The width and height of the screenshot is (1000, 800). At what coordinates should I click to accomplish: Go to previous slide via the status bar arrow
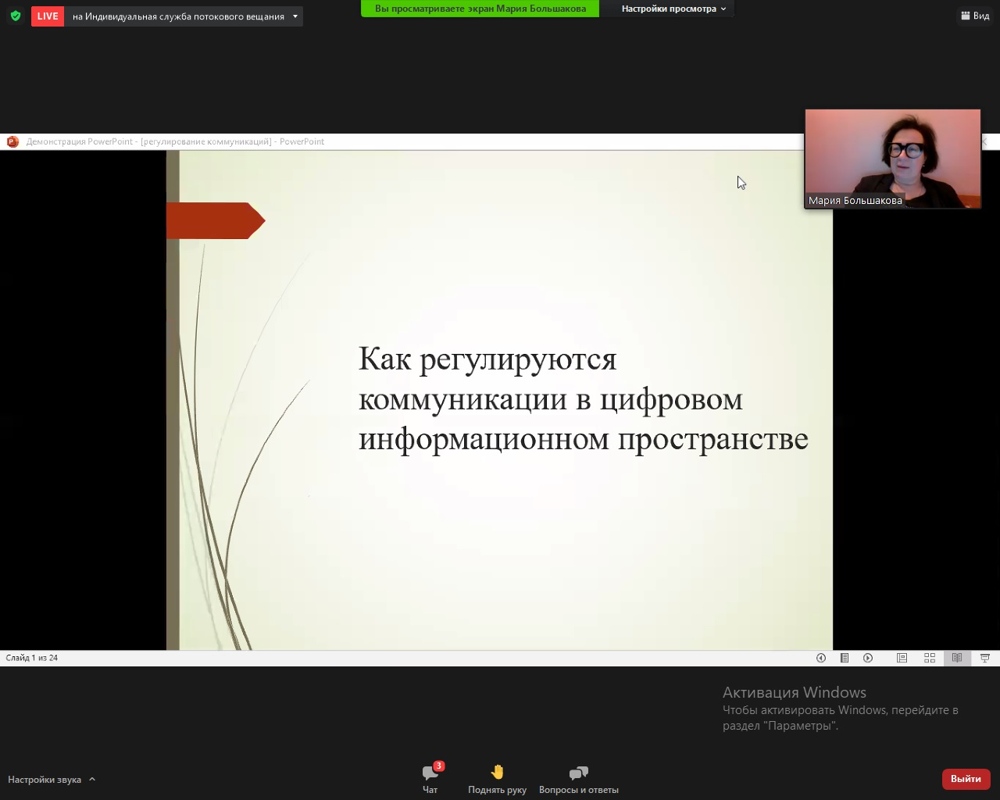(821, 658)
